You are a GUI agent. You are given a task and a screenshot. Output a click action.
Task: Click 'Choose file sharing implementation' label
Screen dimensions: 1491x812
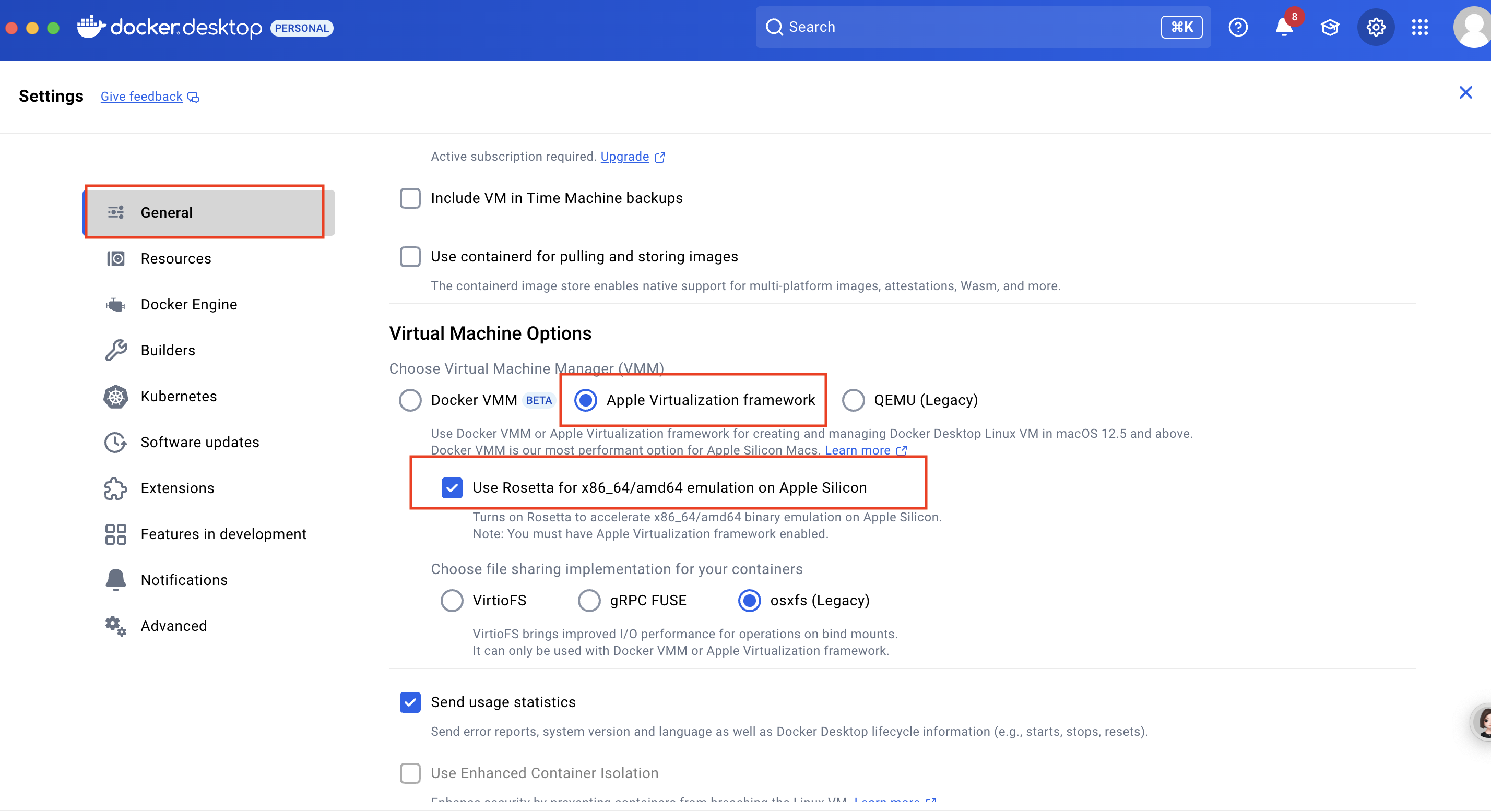pyautogui.click(x=617, y=569)
